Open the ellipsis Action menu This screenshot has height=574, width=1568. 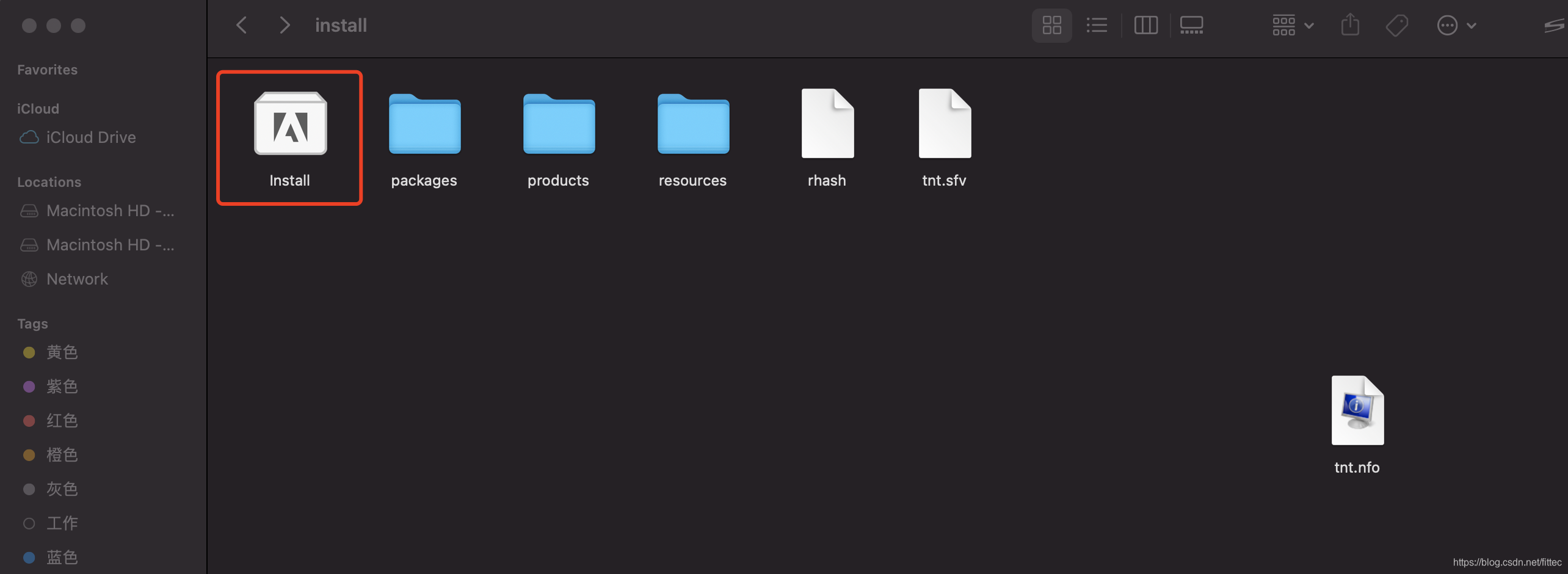1456,25
